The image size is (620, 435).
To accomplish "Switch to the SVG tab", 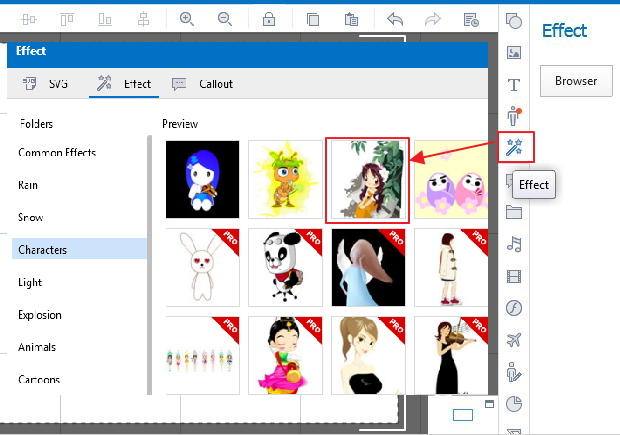I will coord(45,84).
